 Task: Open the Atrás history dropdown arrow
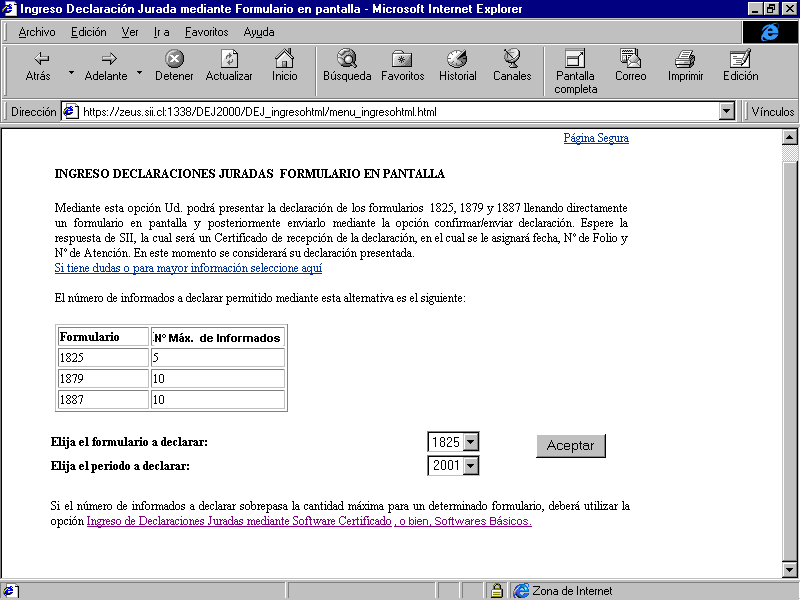click(71, 73)
